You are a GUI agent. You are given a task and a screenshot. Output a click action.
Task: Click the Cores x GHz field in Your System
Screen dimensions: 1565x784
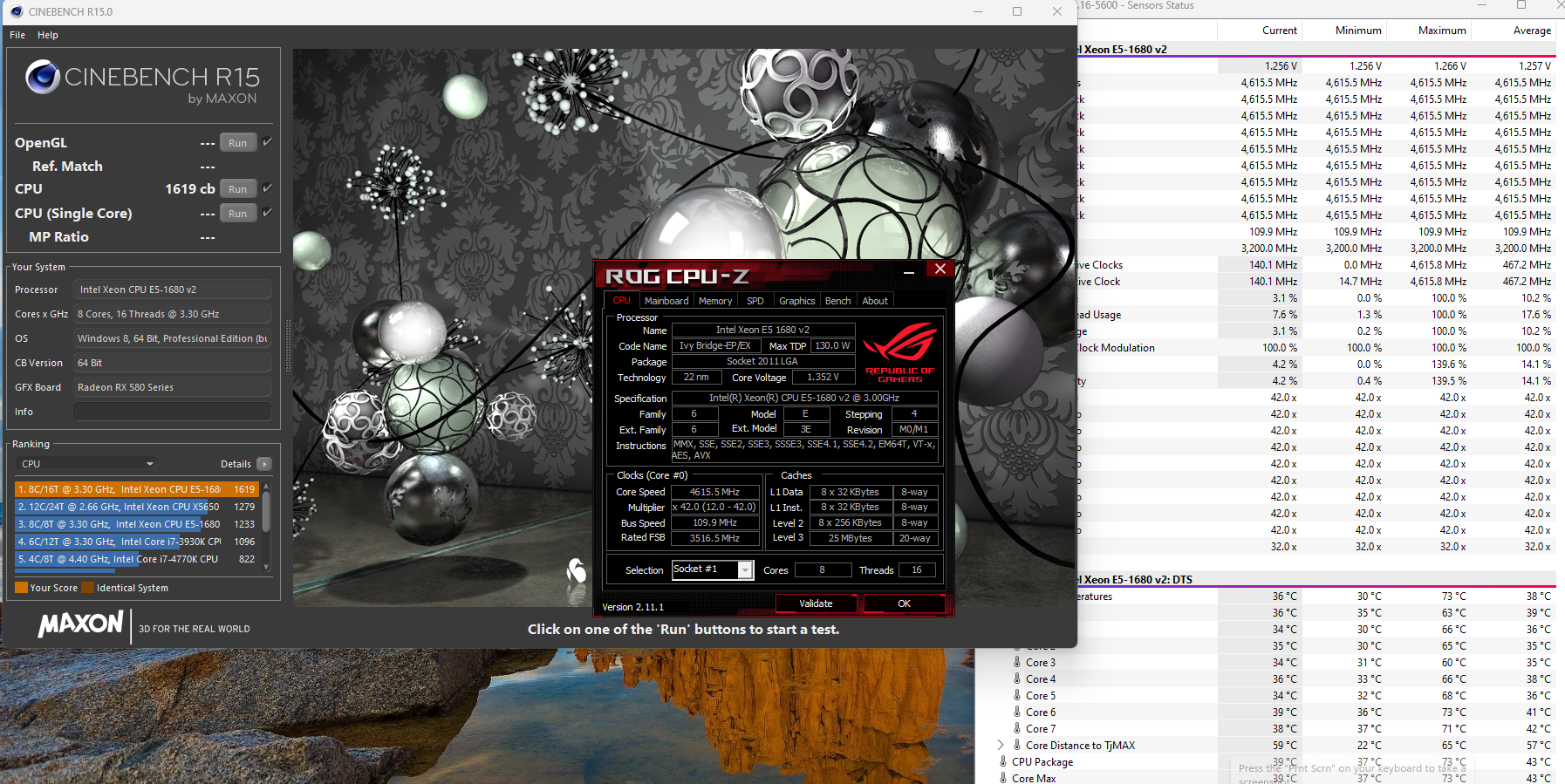(x=172, y=314)
